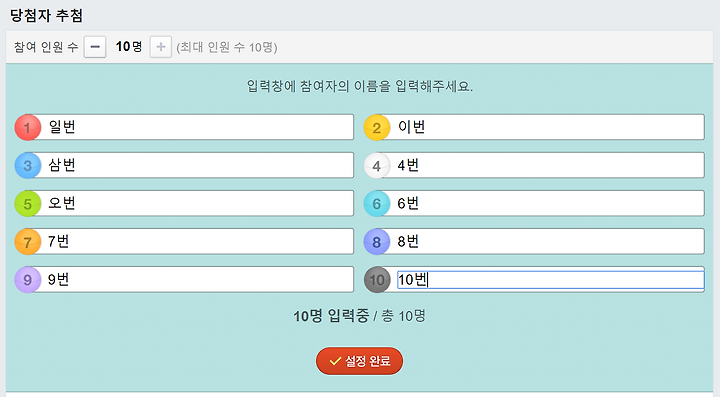Click the yellow number 2 ball icon

377,127
